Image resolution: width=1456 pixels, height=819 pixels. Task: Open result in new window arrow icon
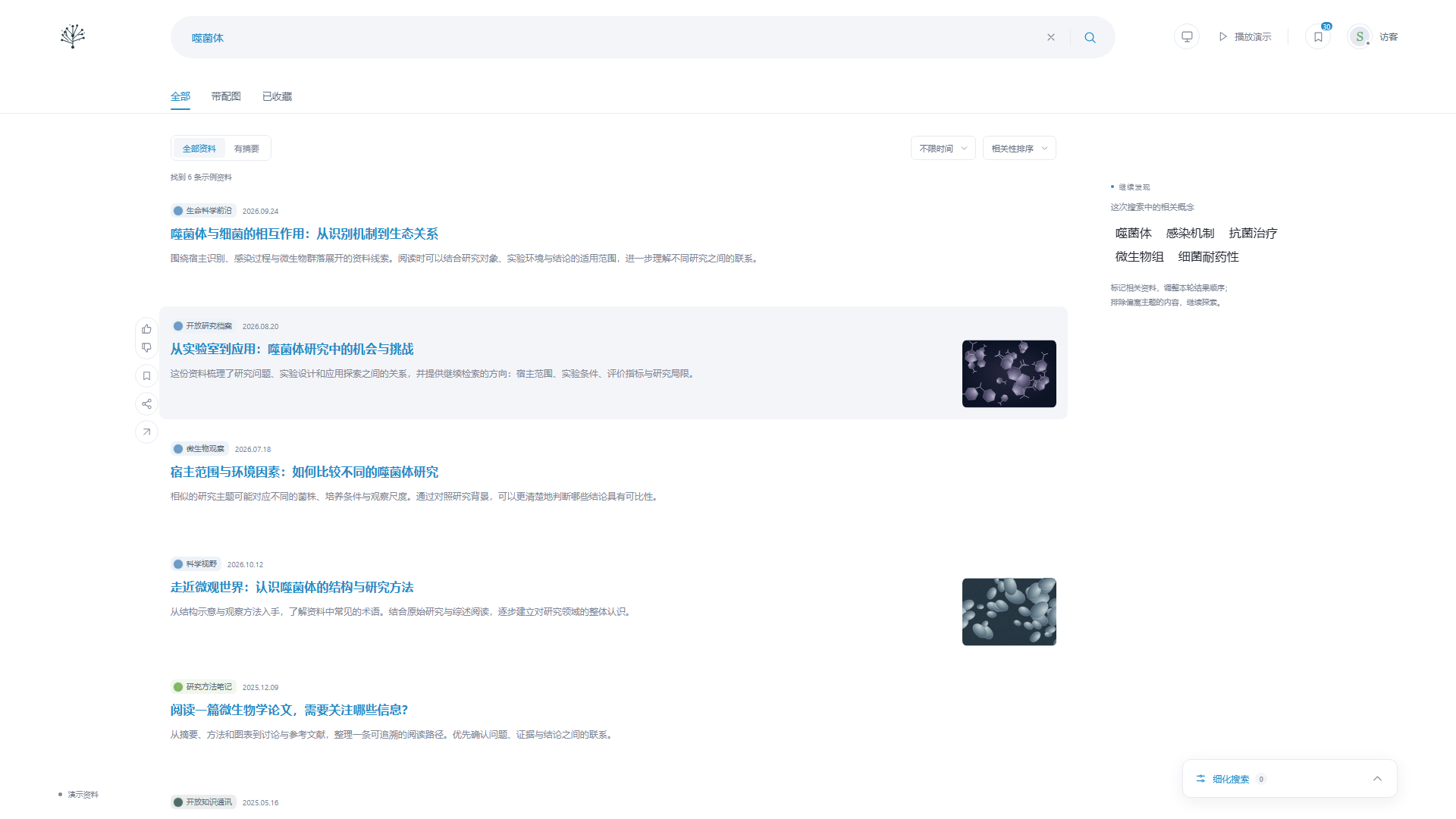(146, 431)
